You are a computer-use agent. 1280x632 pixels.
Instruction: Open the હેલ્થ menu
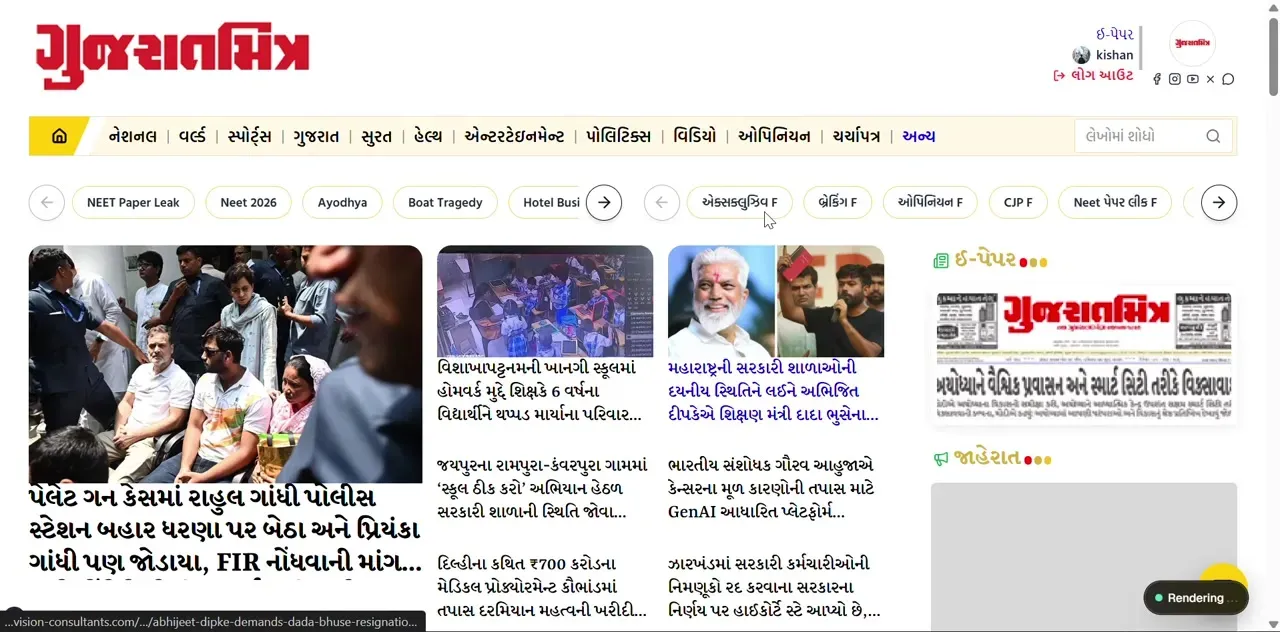coord(428,136)
